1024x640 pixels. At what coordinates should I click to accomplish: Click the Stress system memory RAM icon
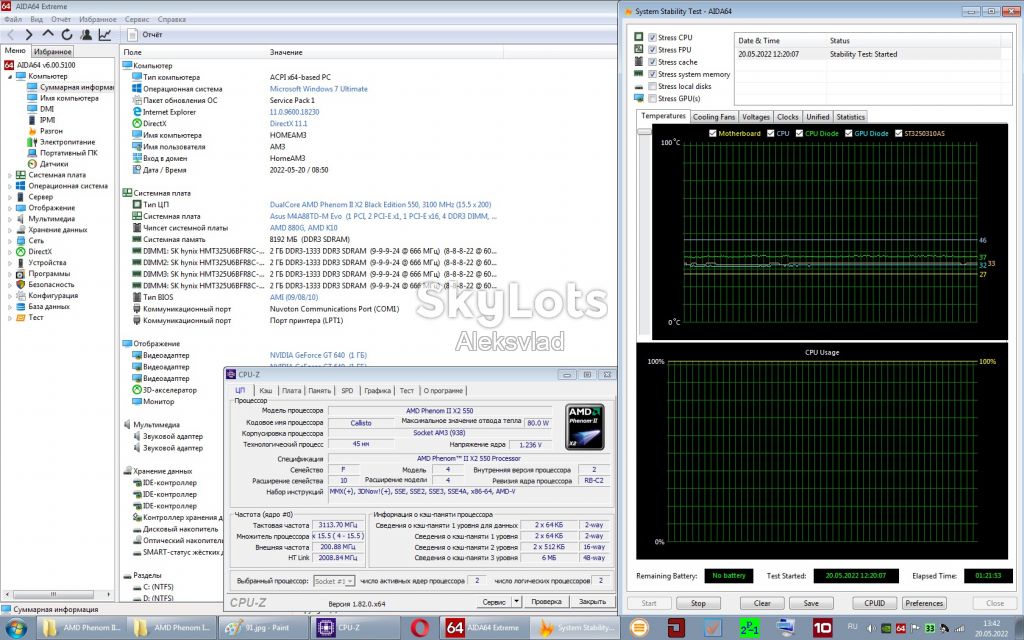(639, 74)
